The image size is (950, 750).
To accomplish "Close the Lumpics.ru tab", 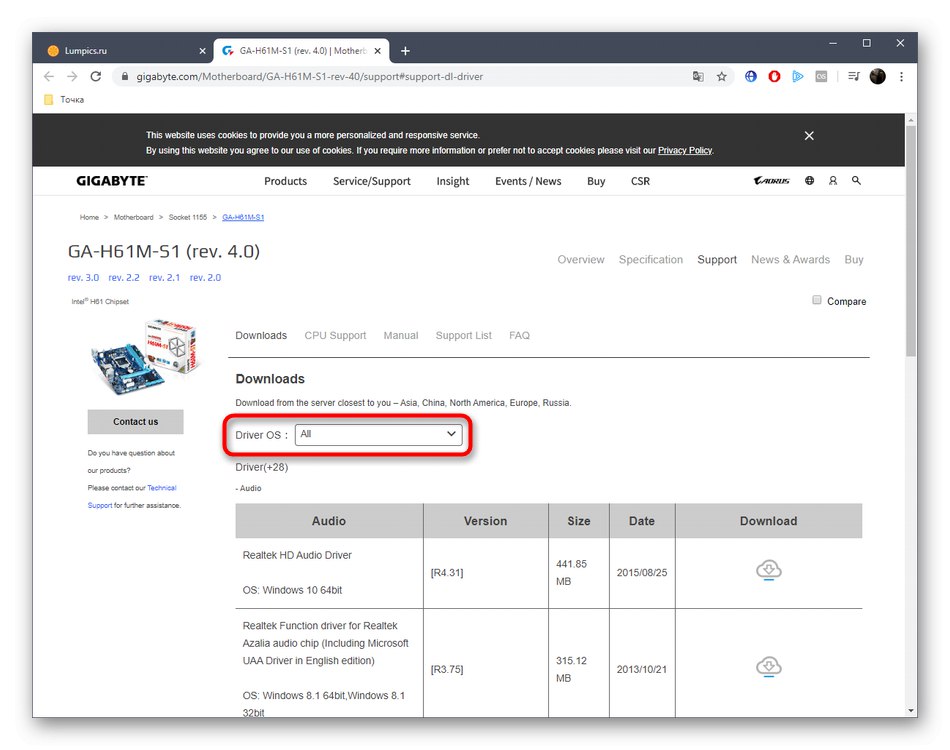I will (x=202, y=51).
